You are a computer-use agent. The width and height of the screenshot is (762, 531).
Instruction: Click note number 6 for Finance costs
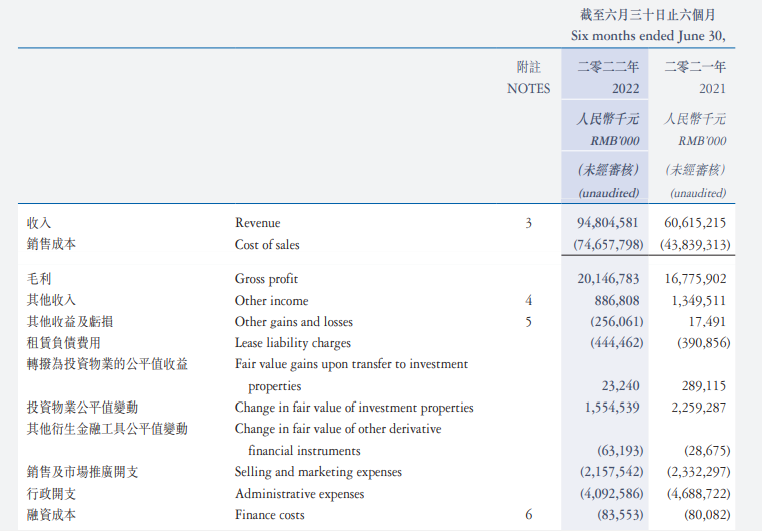(529, 514)
